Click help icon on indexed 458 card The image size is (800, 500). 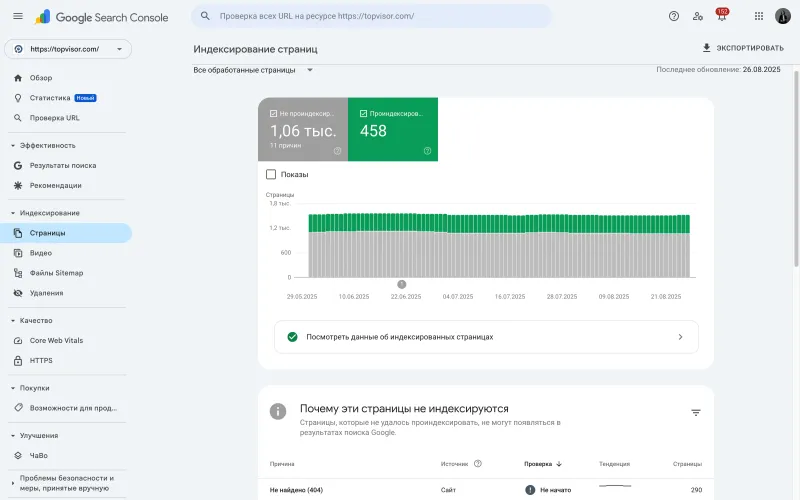428,151
